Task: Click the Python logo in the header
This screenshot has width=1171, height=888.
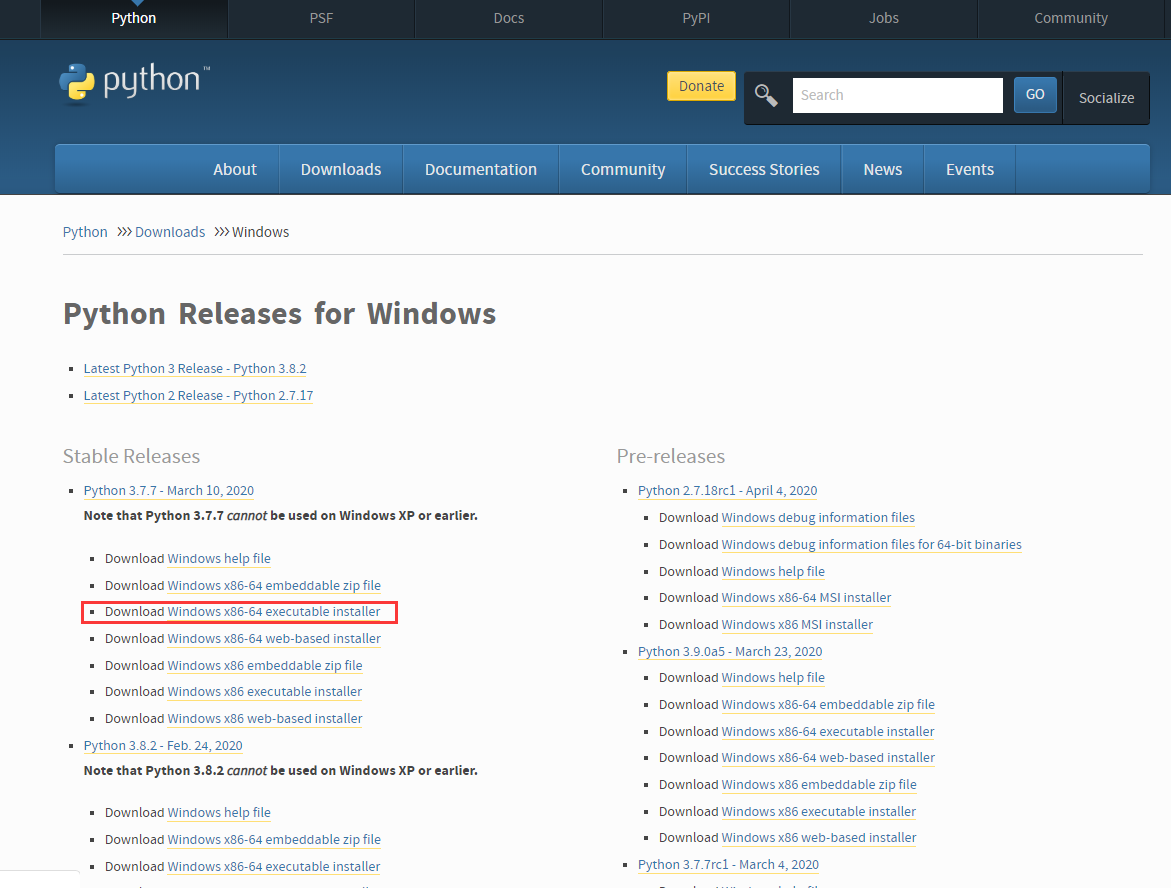Action: click(134, 82)
